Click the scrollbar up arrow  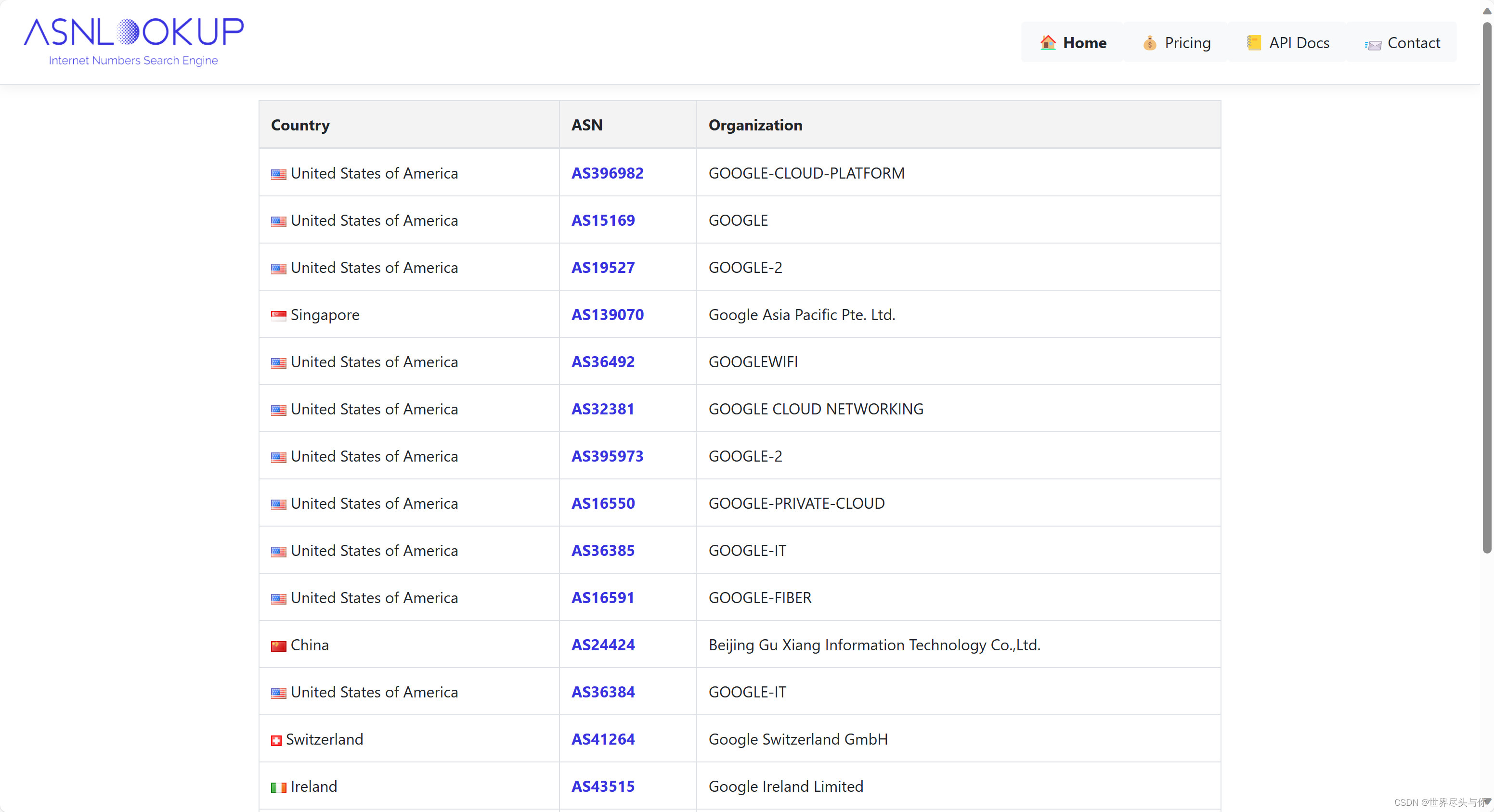1487,11
